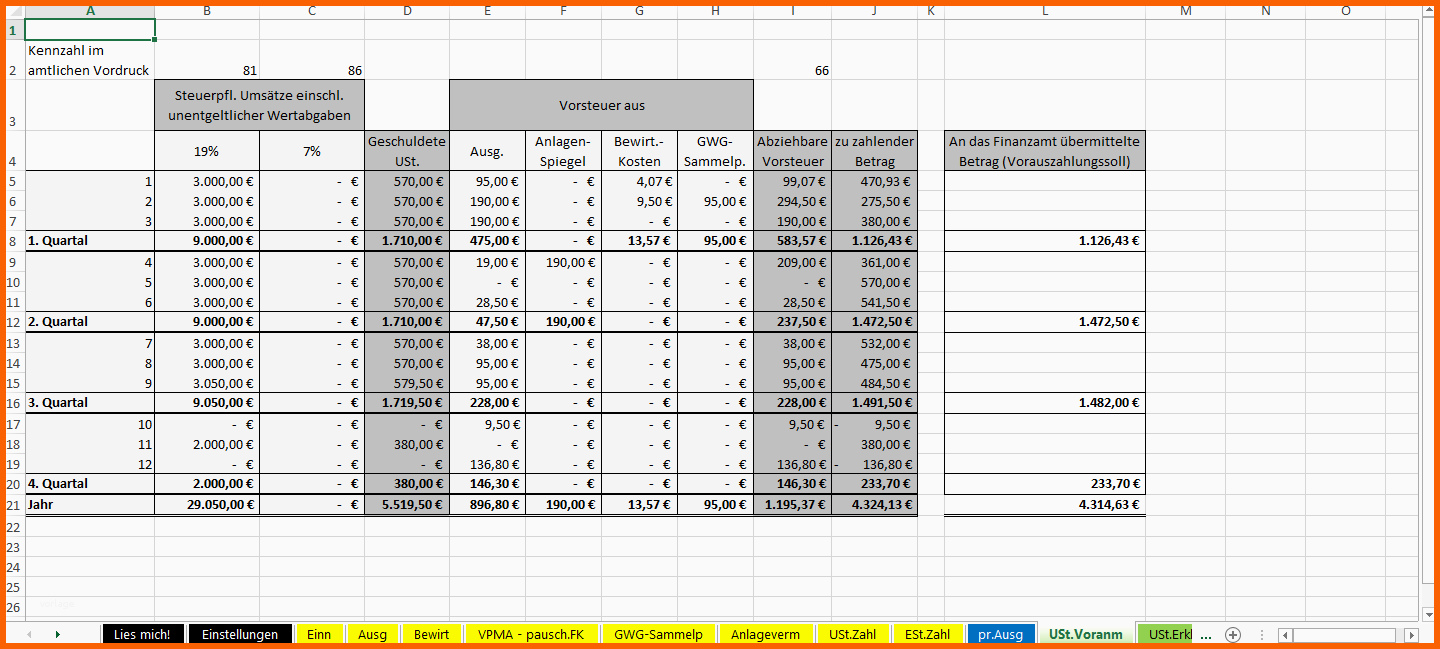Viewport: 1440px width, 649px height.
Task: Select column header L
Action: point(1044,11)
